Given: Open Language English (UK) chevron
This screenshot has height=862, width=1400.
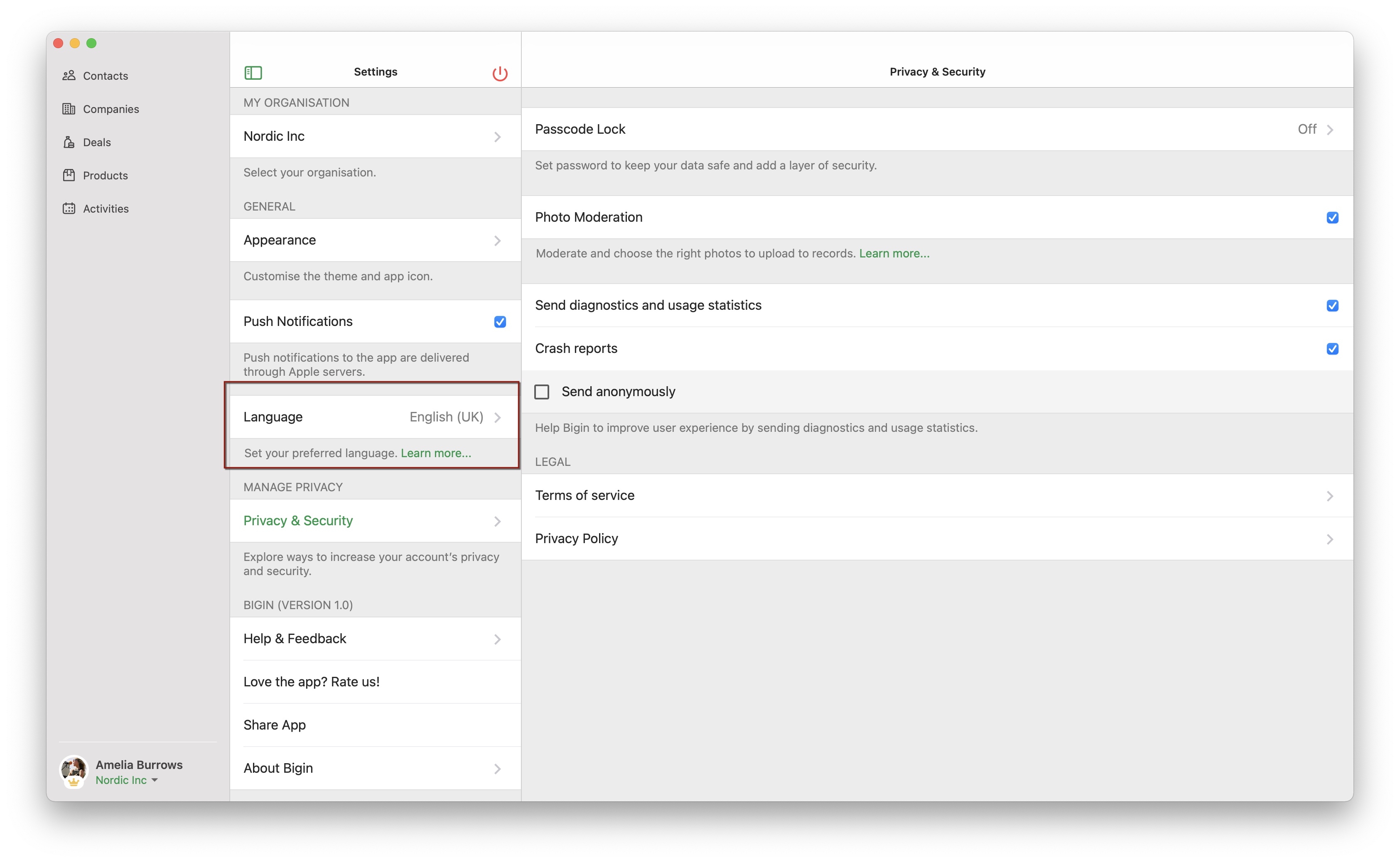Looking at the screenshot, I should (497, 417).
